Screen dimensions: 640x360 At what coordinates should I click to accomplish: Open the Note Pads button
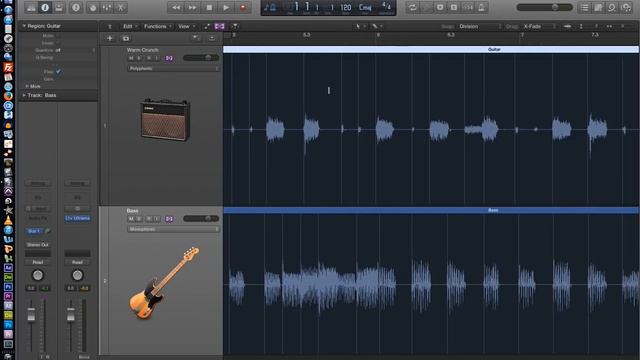(x=598, y=7)
